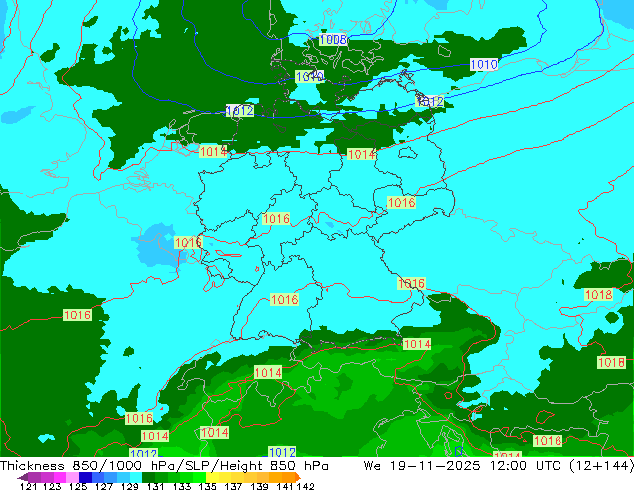Click the forecast date 'We 19-11-2025 12:00 UTC'
This screenshot has width=634, height=490.
click(x=462, y=466)
